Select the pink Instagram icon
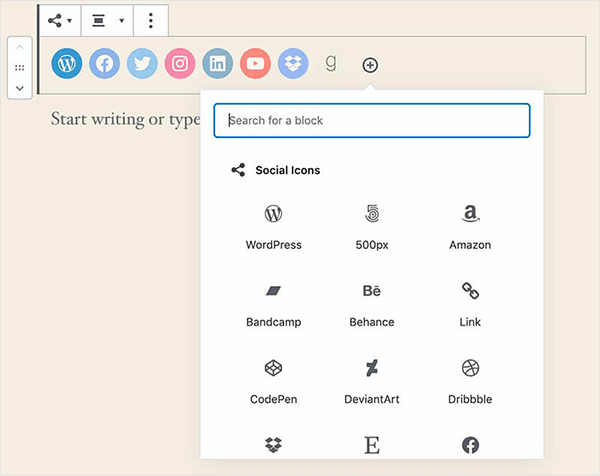600x476 pixels. click(x=180, y=64)
